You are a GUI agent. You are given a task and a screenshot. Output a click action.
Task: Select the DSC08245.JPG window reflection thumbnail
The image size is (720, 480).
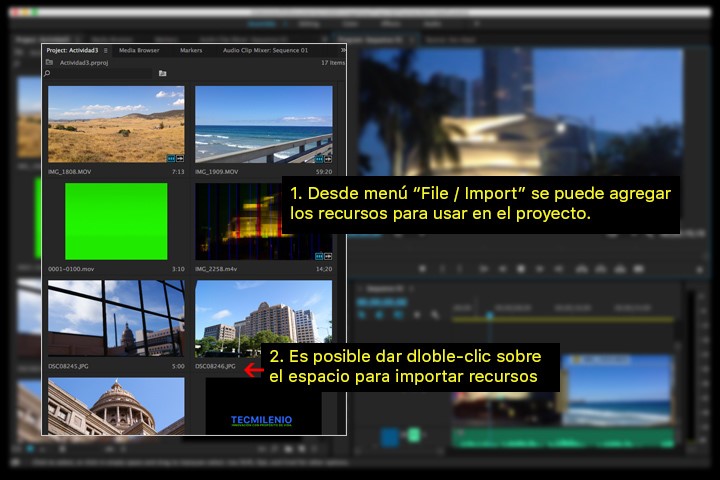pos(116,318)
